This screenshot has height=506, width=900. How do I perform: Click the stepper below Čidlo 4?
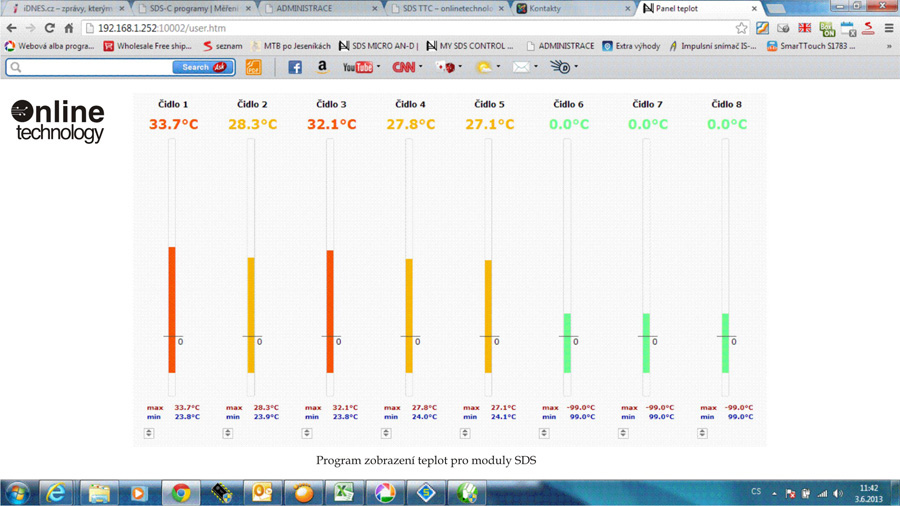tap(386, 433)
